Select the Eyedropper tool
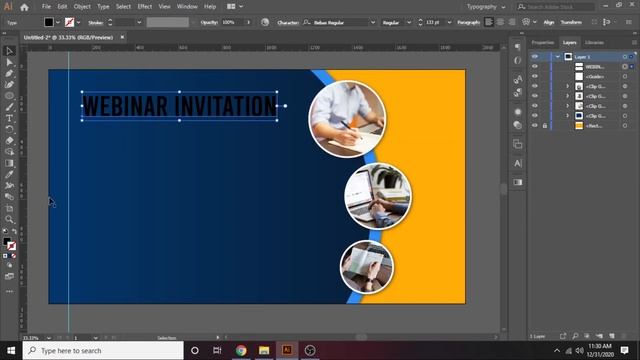Viewport: 640px width, 360px height. pyautogui.click(x=9, y=174)
